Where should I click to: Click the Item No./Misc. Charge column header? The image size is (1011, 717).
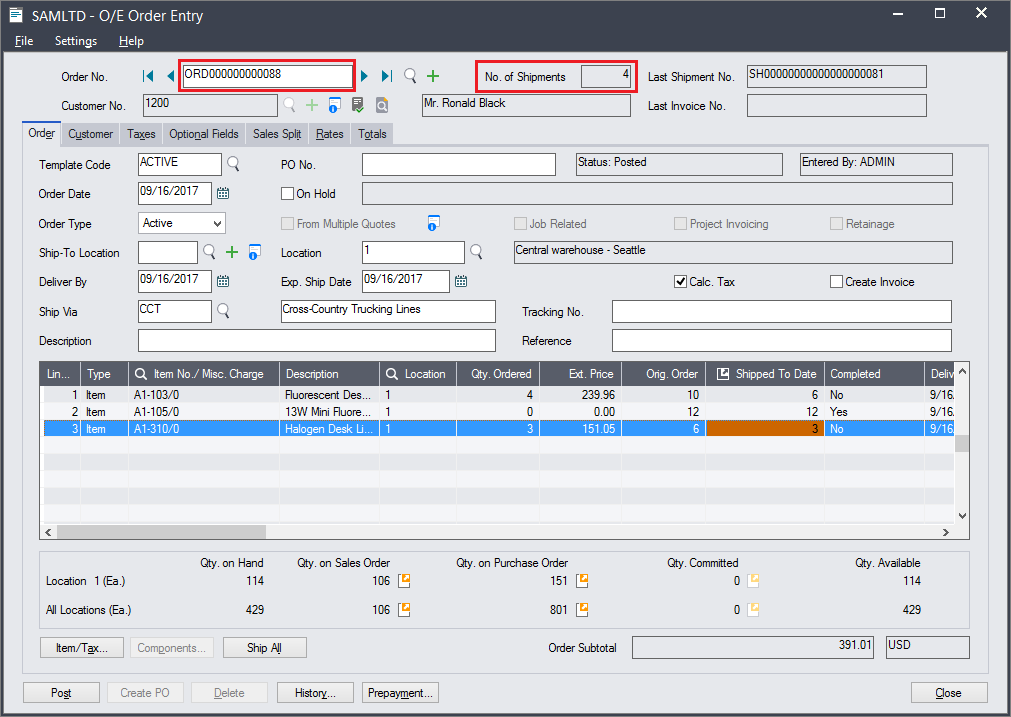[x=204, y=373]
